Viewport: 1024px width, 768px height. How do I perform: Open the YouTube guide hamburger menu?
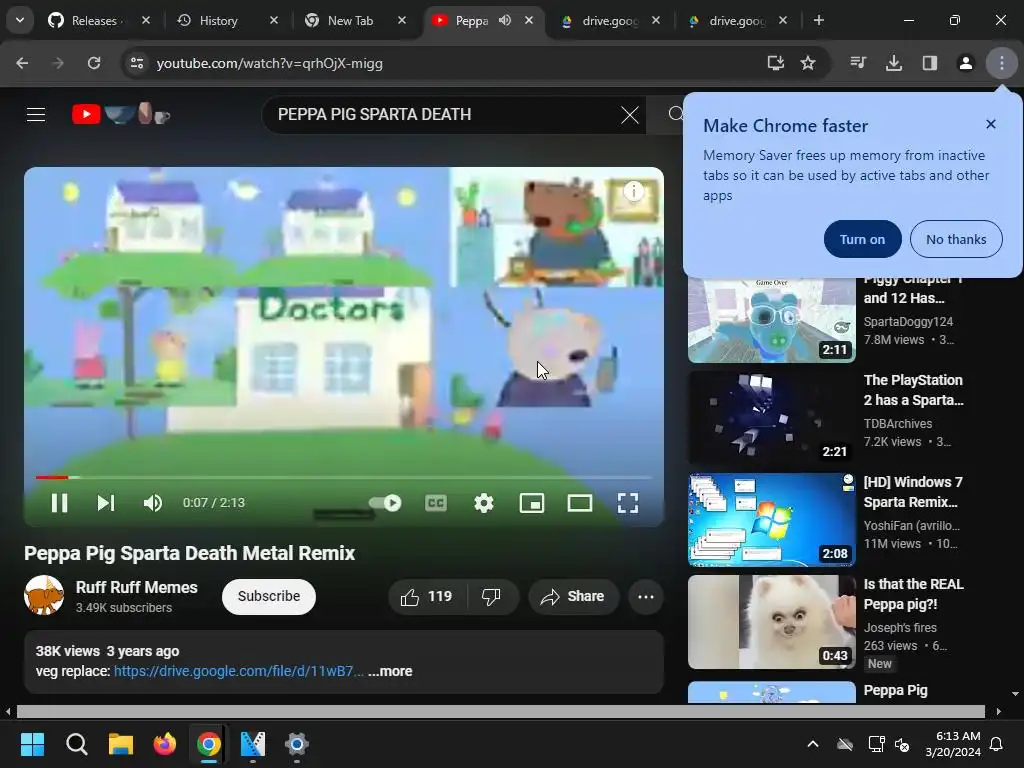point(36,115)
